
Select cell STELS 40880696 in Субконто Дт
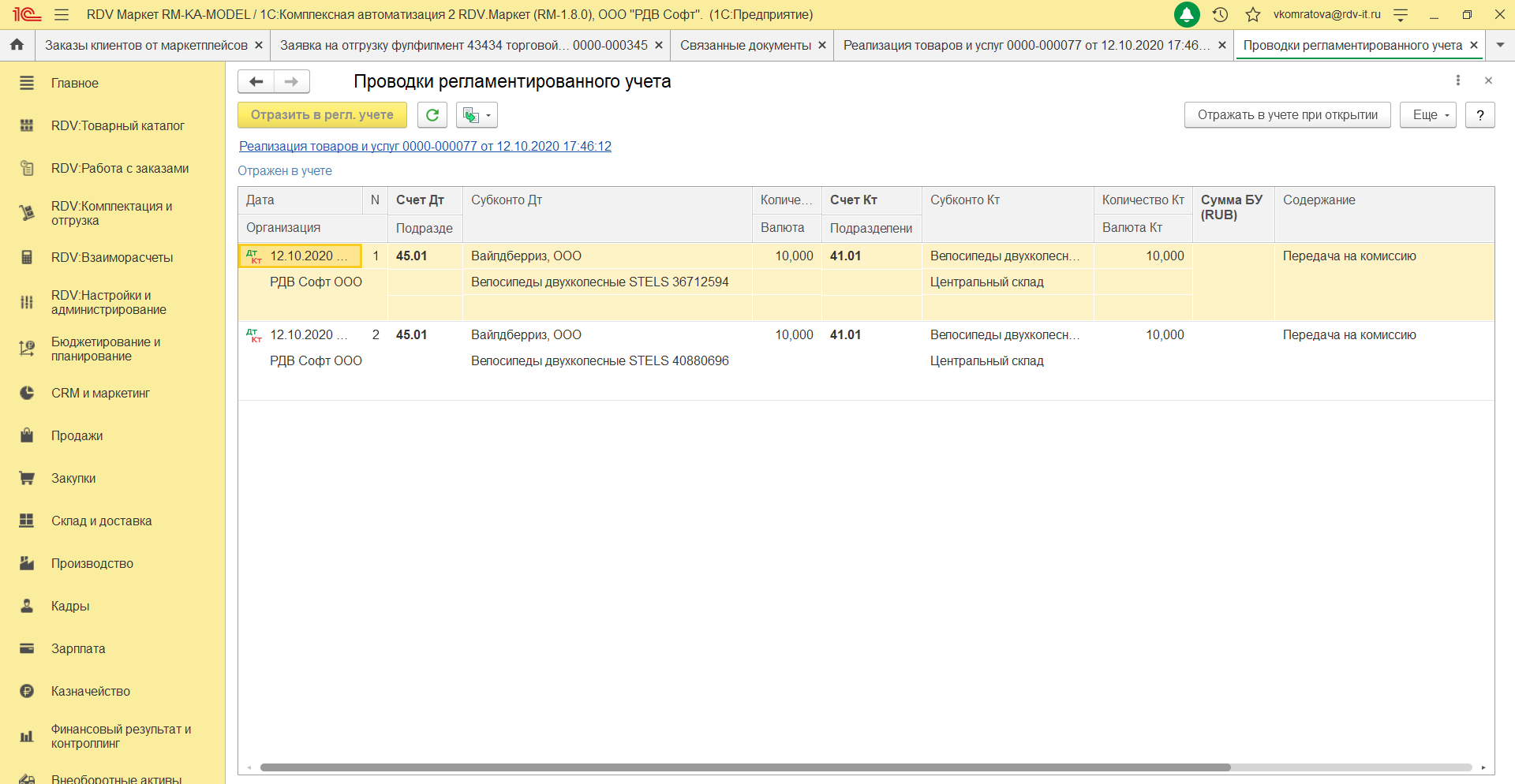(608, 361)
